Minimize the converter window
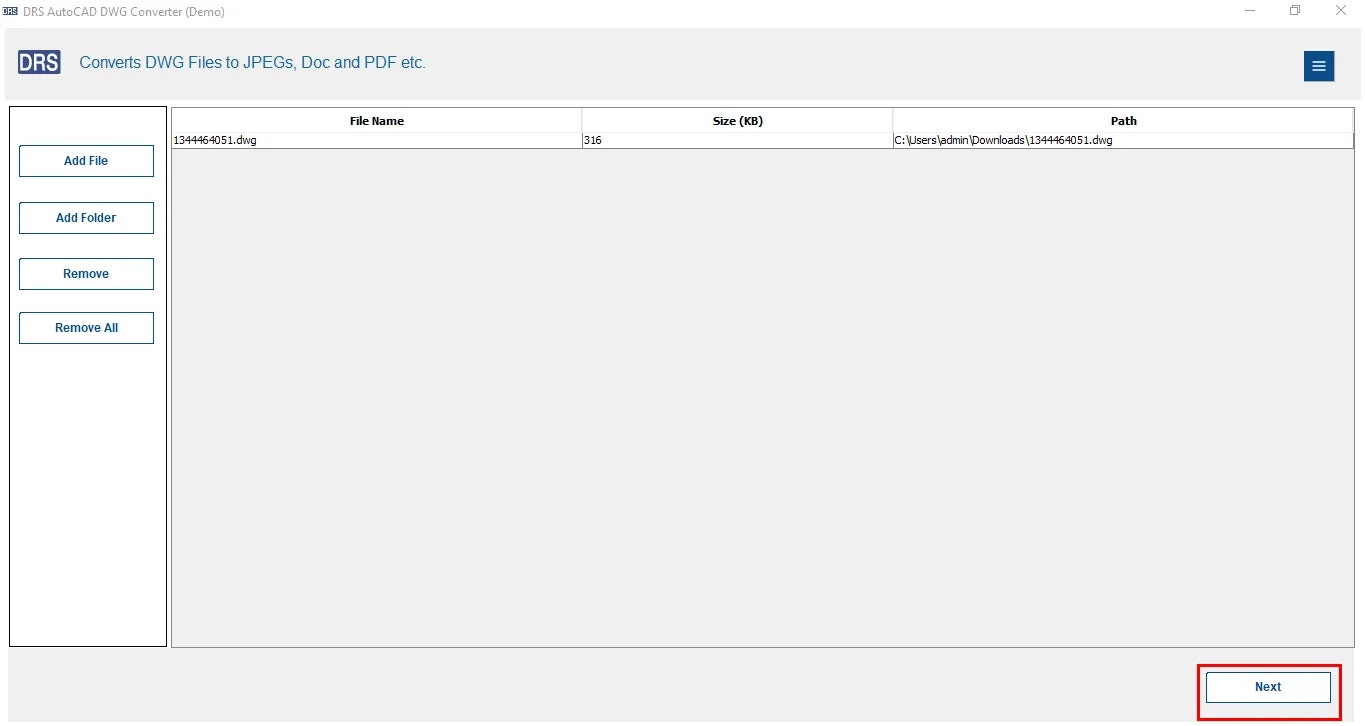Screen dimensions: 1365x726 point(1249,11)
